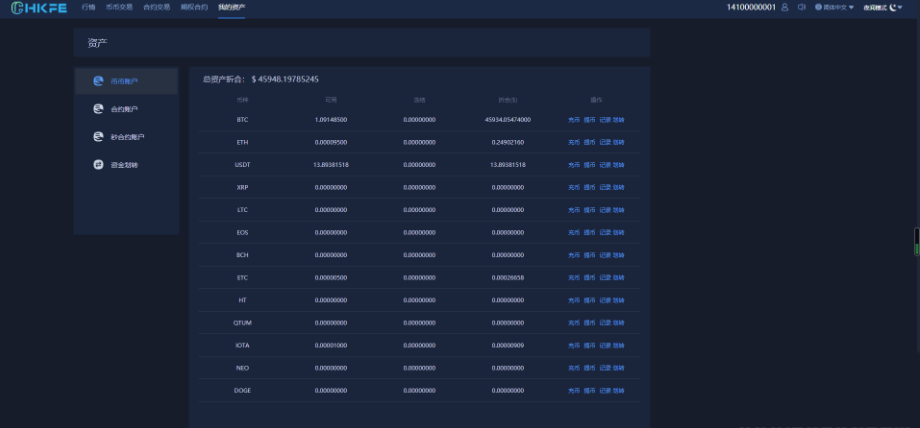
Task: Click IOTA available balance 0.00001000
Action: click(x=331, y=345)
